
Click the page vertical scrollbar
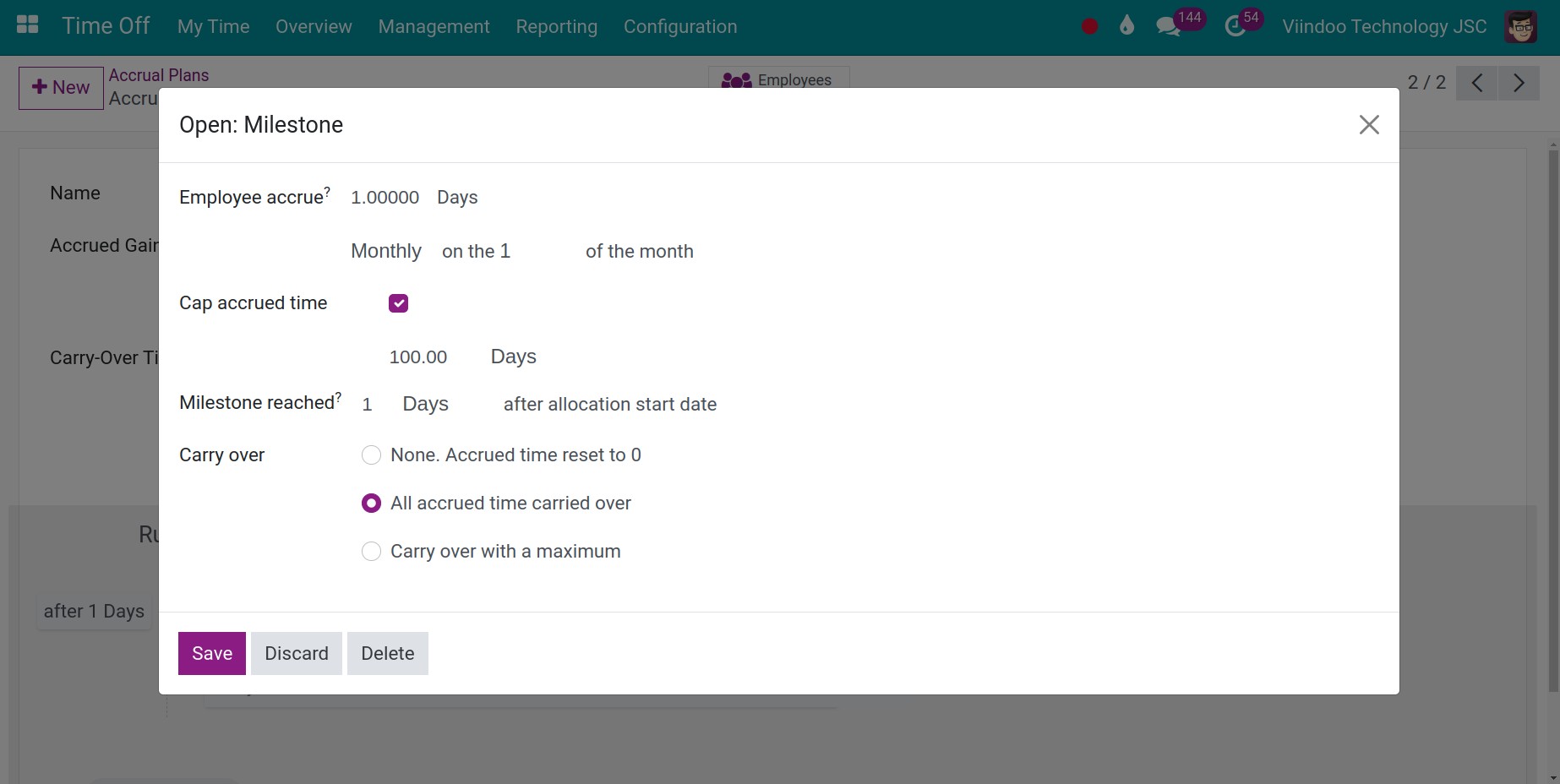pyautogui.click(x=1553, y=422)
